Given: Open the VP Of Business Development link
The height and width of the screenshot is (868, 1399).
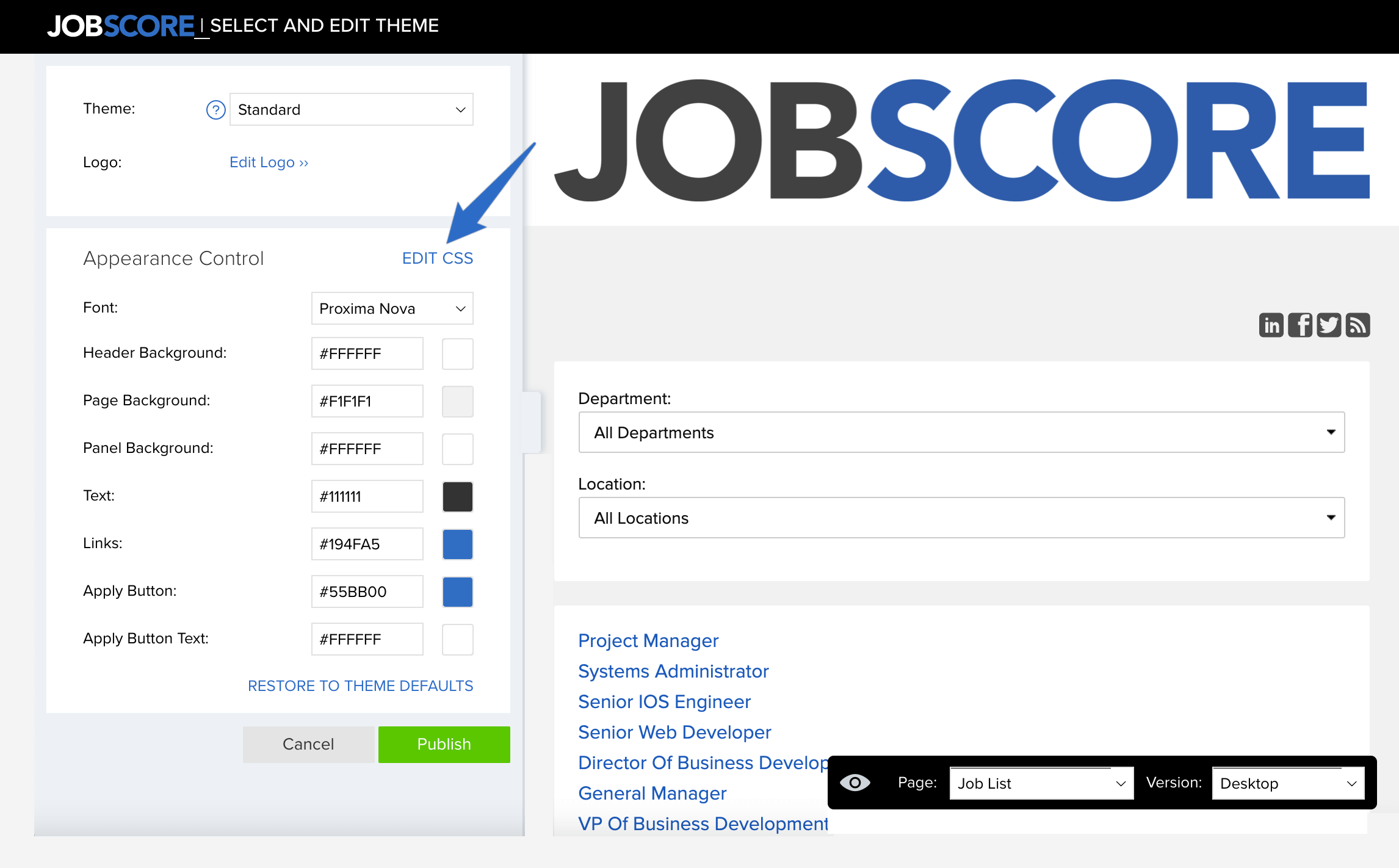Looking at the screenshot, I should [703, 824].
